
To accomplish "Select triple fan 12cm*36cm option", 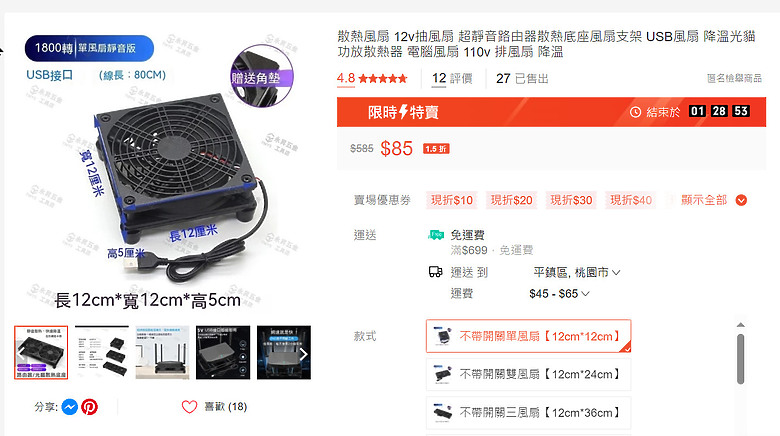I will 529,413.
